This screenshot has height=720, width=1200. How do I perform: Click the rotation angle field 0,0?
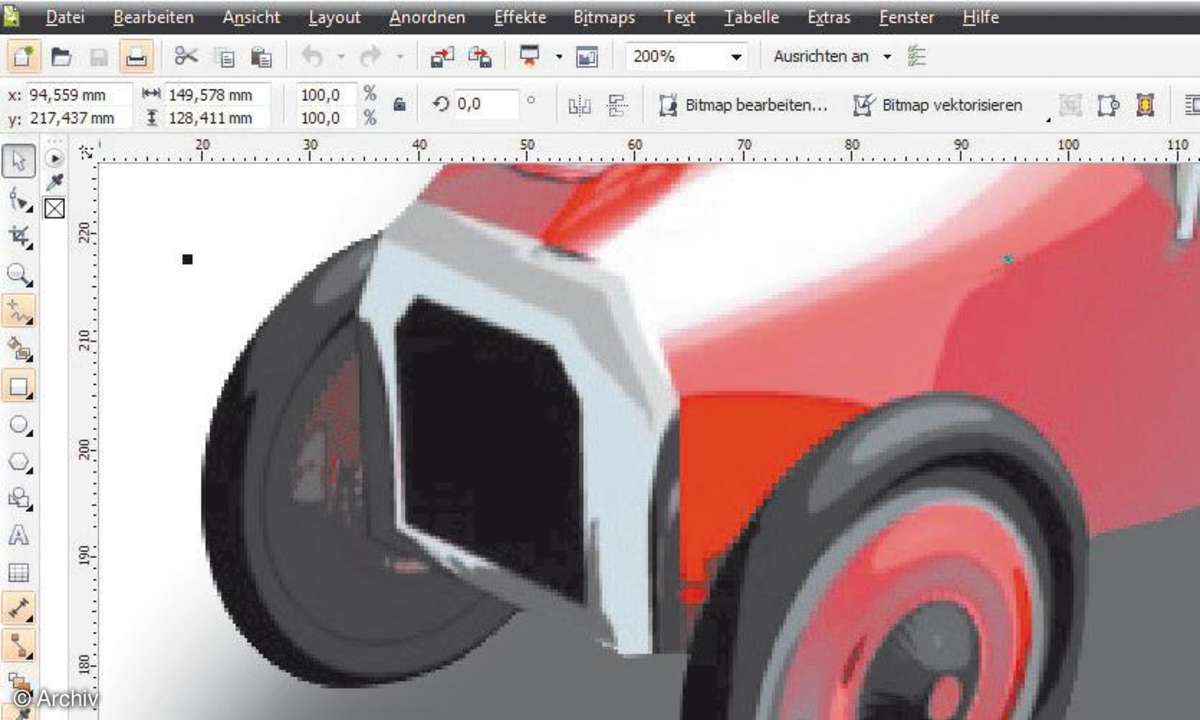[x=486, y=104]
